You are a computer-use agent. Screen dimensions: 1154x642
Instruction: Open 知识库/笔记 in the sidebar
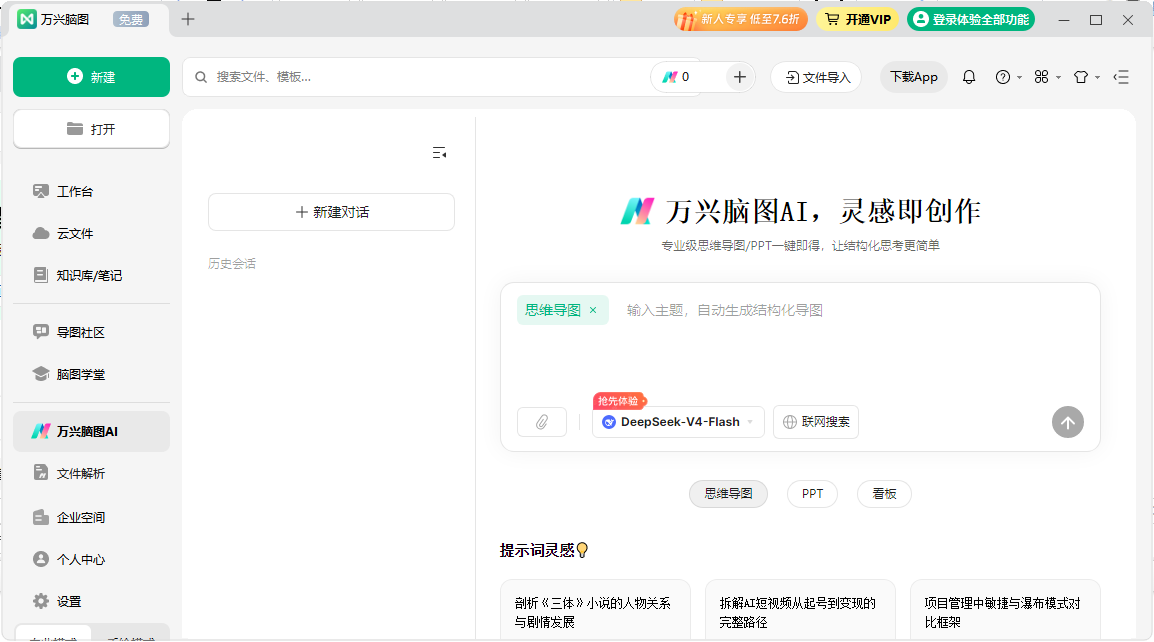pos(91,275)
